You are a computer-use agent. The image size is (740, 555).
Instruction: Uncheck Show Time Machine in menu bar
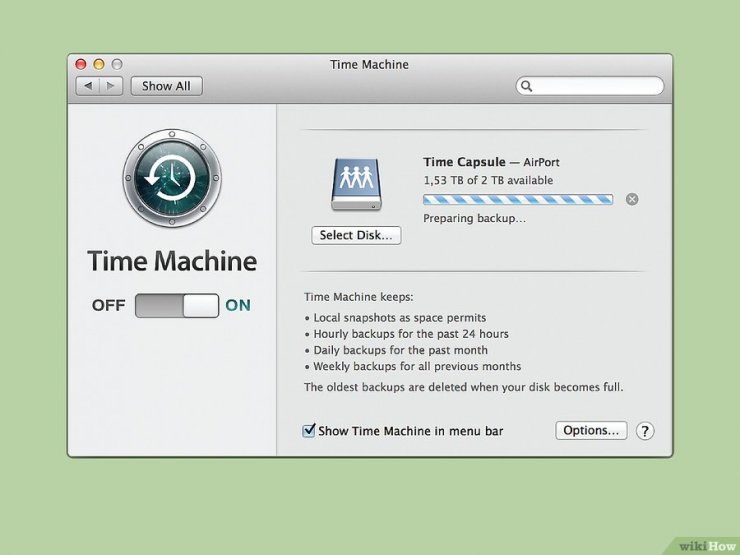309,430
